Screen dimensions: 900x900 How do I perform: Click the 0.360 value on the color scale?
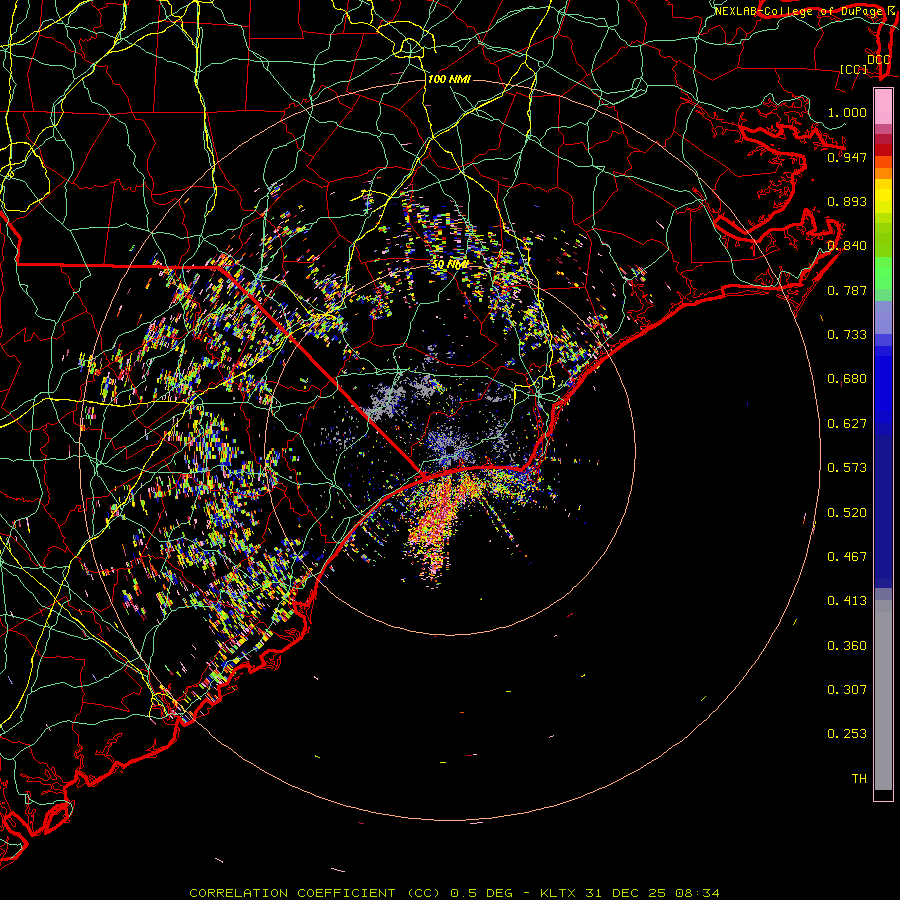pyautogui.click(x=847, y=646)
